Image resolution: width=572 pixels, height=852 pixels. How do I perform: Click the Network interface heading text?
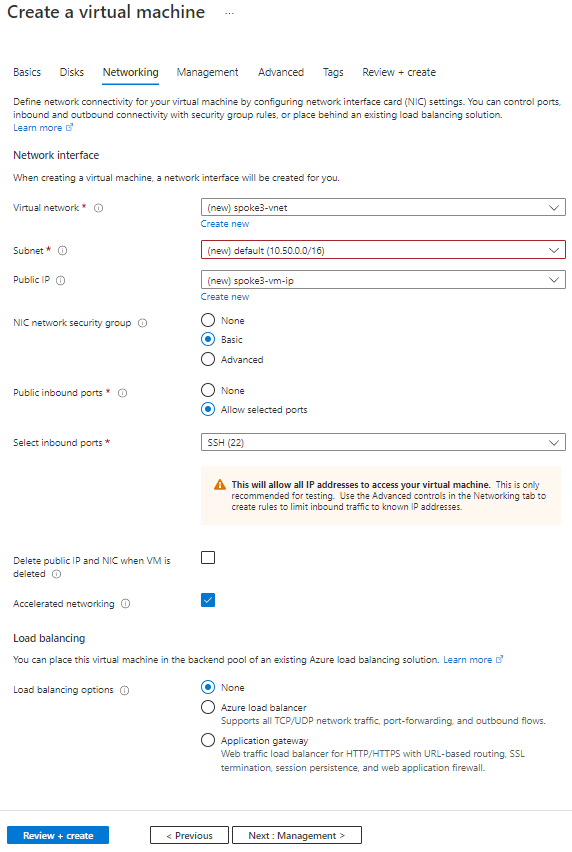point(56,155)
